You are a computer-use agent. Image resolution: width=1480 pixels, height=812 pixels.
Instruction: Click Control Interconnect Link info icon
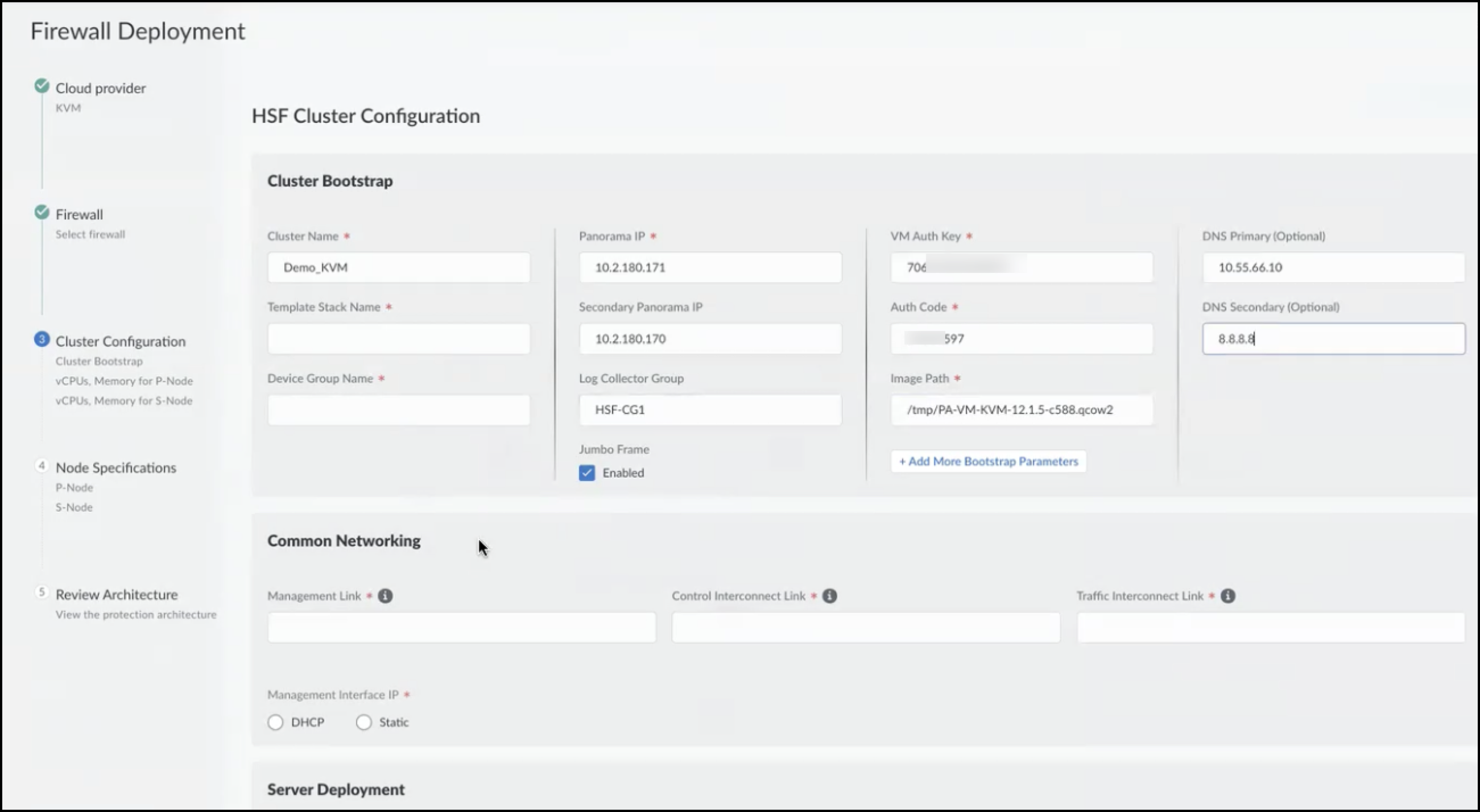point(829,596)
